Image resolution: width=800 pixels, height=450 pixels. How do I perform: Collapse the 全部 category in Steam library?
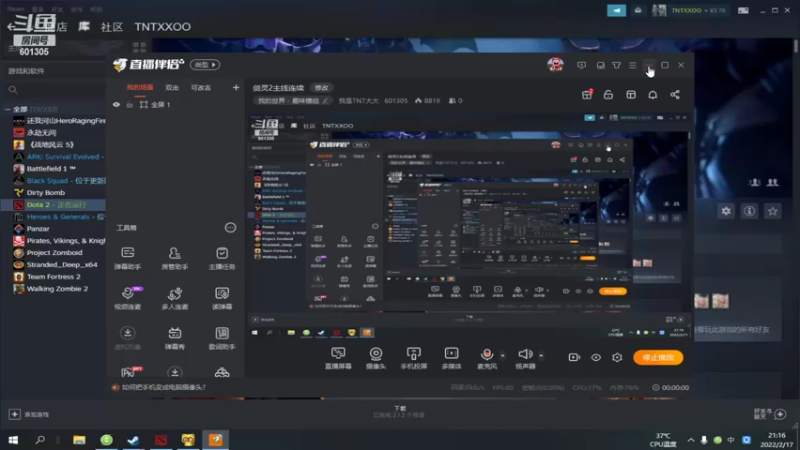pyautogui.click(x=8, y=109)
